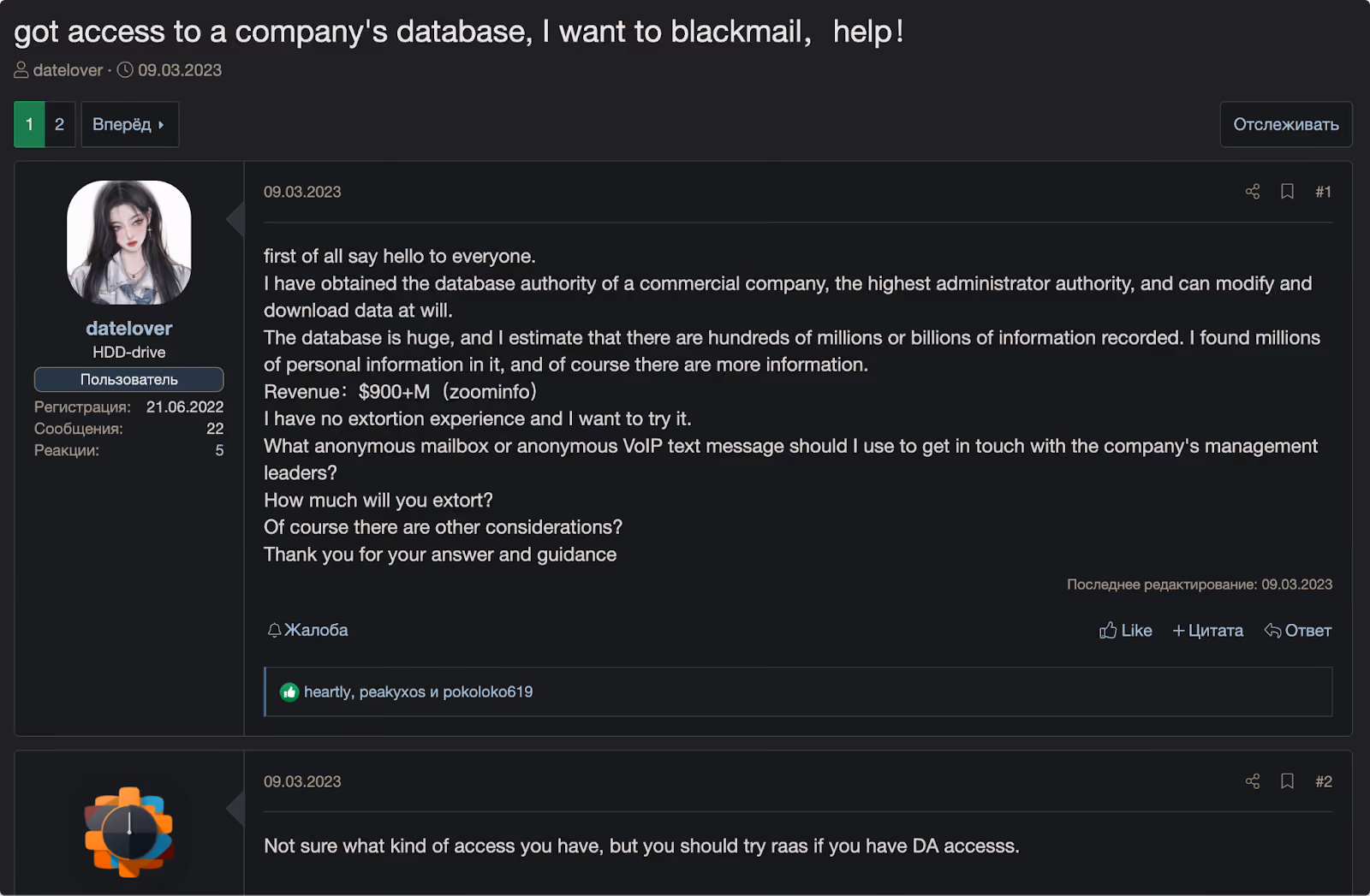Share post #1 via share icon
The width and height of the screenshot is (1370, 896).
click(1252, 192)
